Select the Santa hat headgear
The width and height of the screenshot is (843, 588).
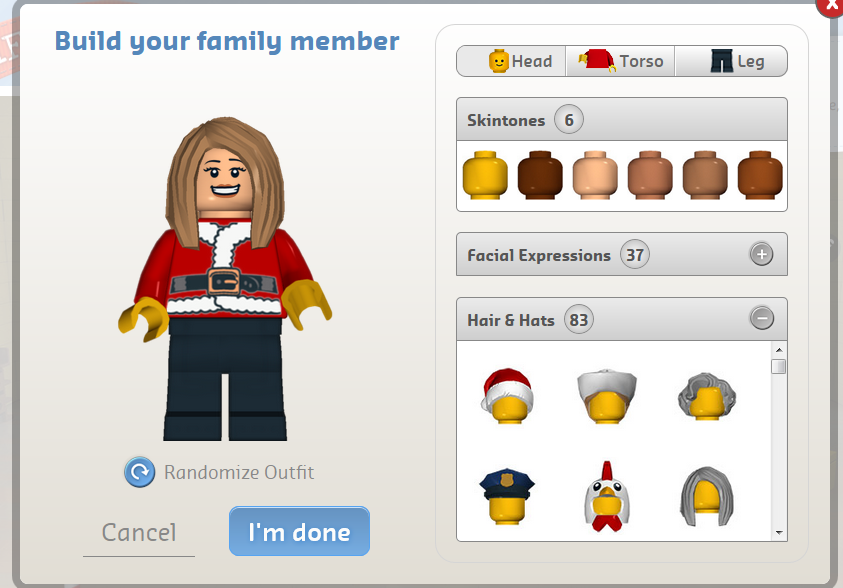[507, 396]
